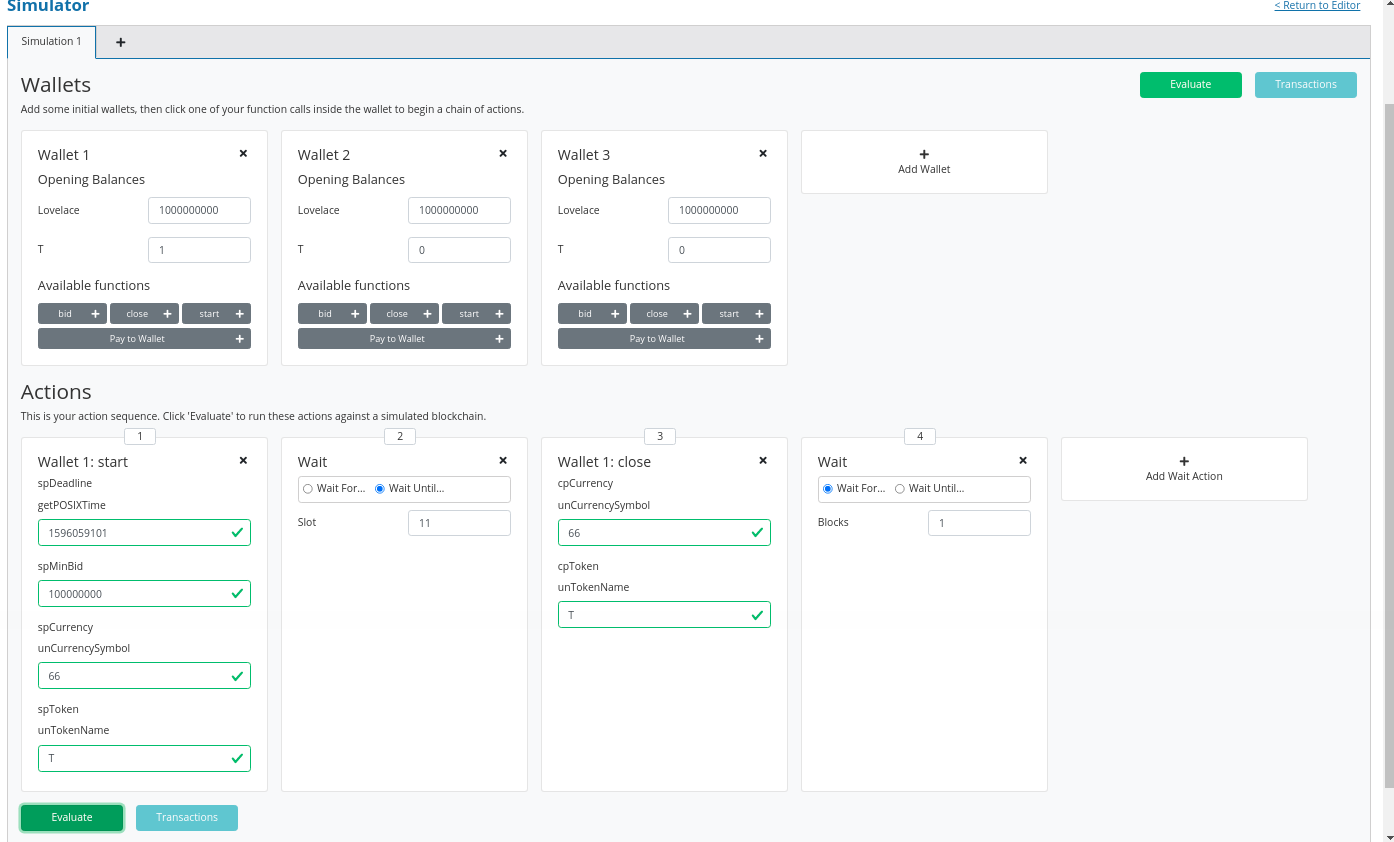This screenshot has width=1394, height=842.
Task: Delete the Wallet 1: start action
Action: point(243,461)
